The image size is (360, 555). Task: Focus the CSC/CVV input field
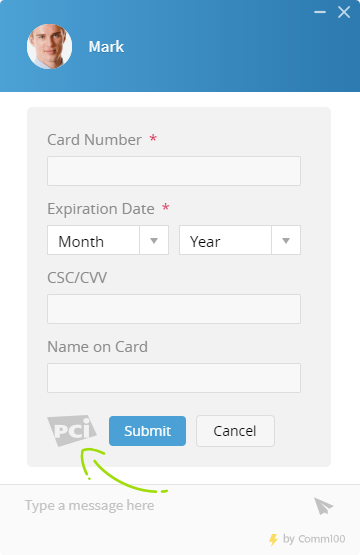174,309
